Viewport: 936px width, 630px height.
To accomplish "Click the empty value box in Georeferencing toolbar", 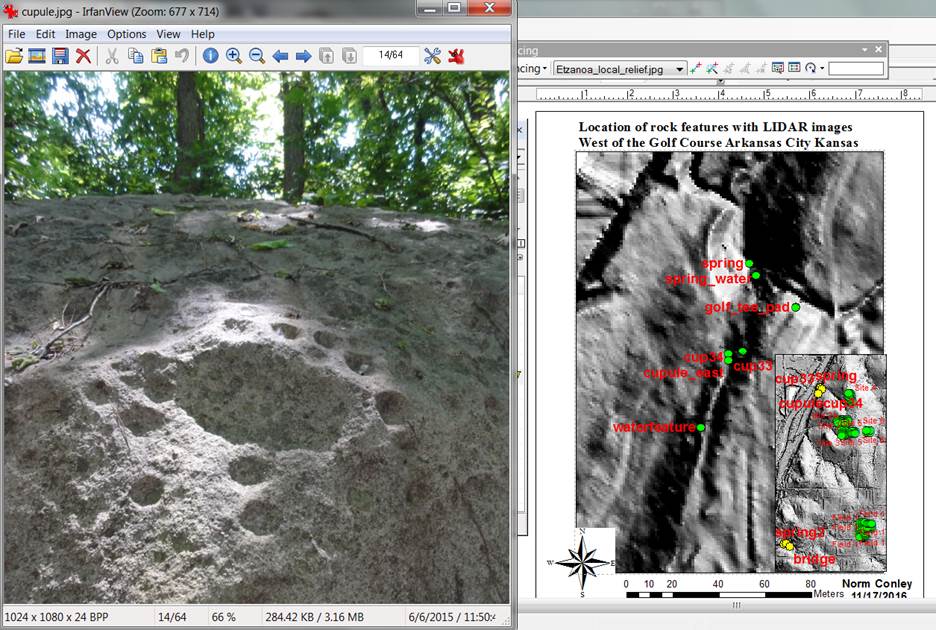I will [x=856, y=69].
